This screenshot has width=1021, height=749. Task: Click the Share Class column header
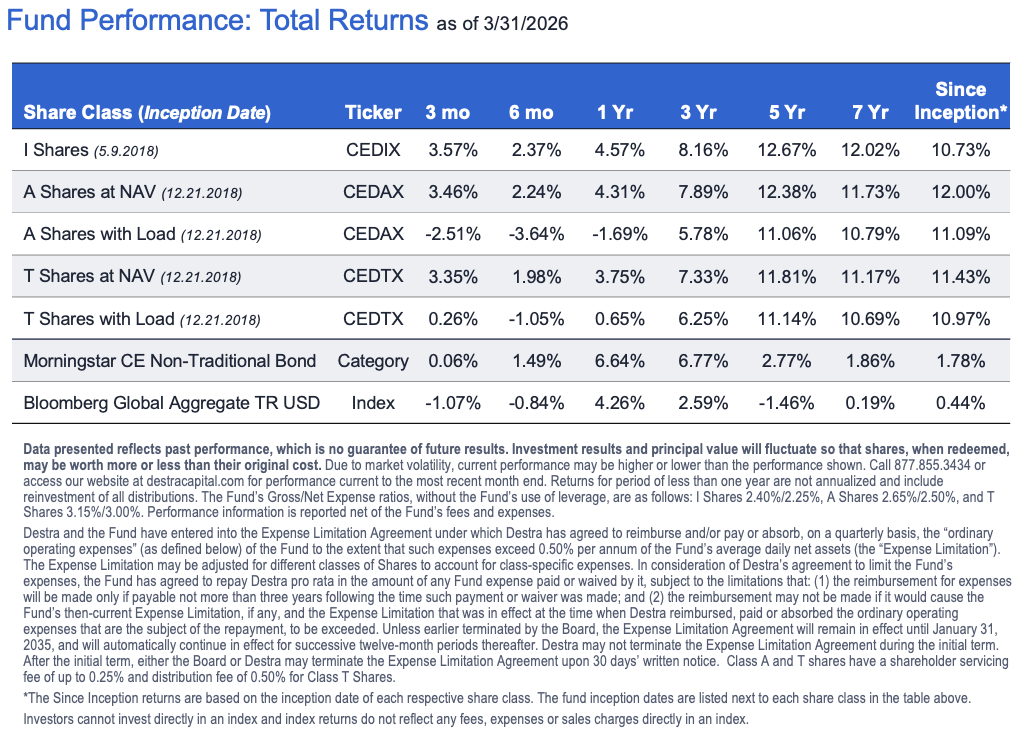click(147, 112)
